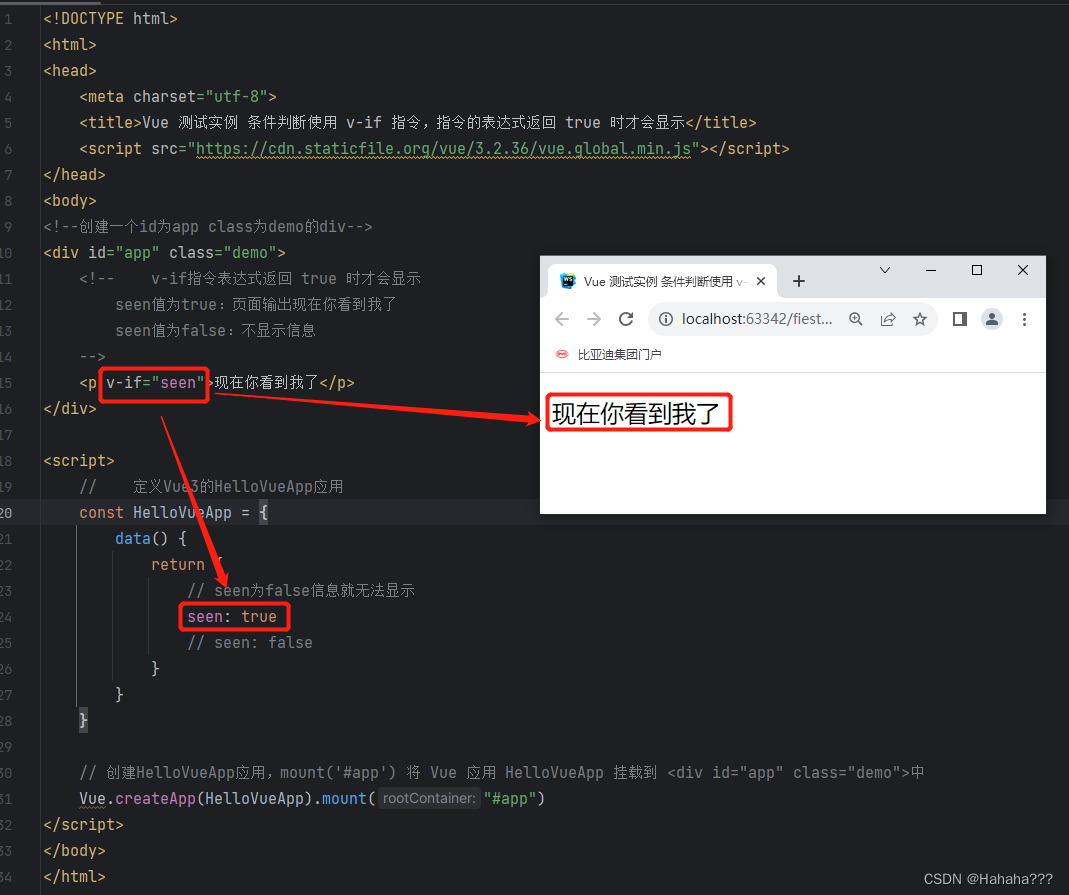Screen dimensions: 1069x895
Task: Click the "#app" string argument
Action: point(510,798)
